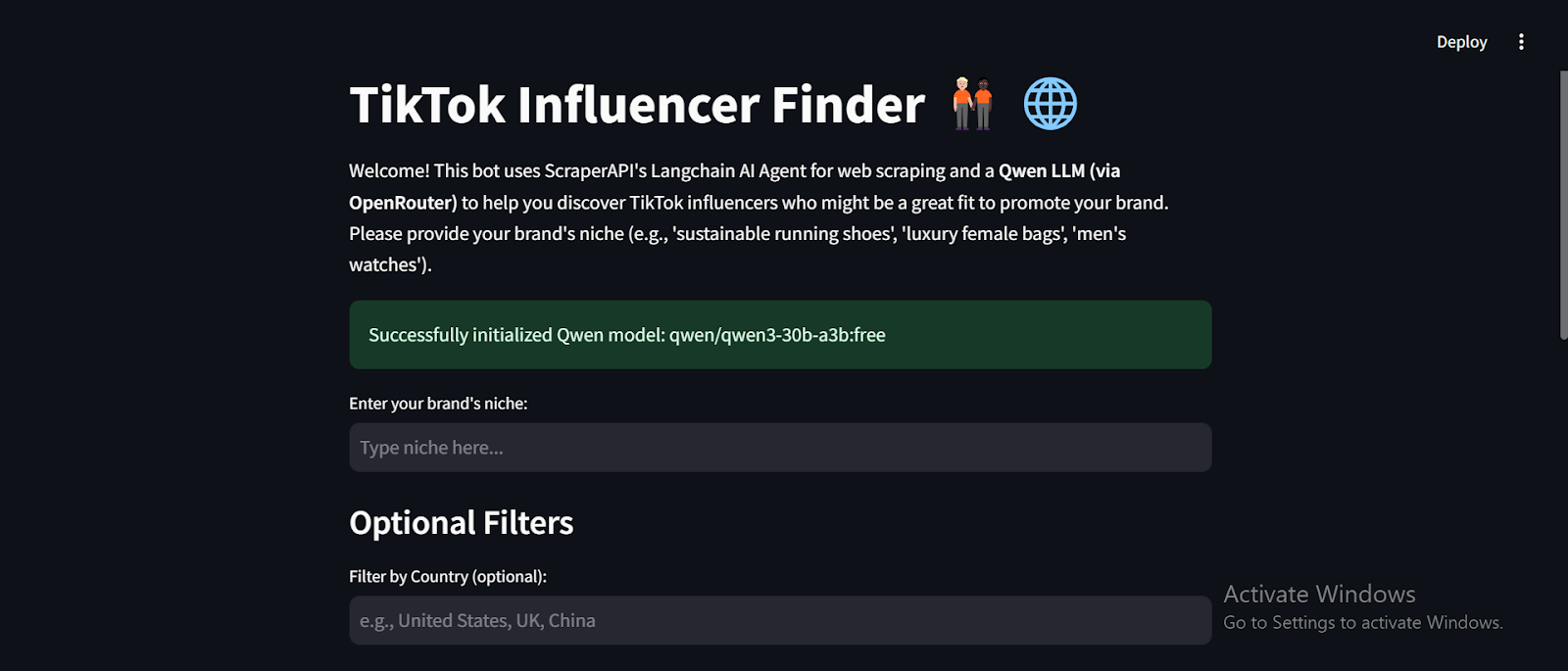Click the "'men's watches'" example text
1568x671 pixels.
(x=738, y=249)
